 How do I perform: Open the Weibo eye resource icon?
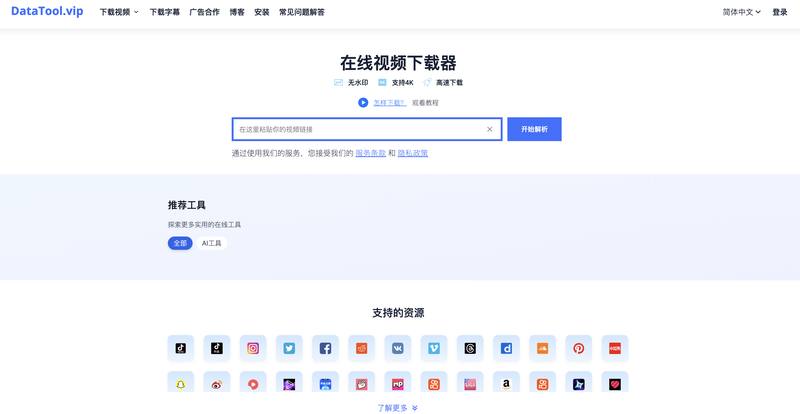217,383
